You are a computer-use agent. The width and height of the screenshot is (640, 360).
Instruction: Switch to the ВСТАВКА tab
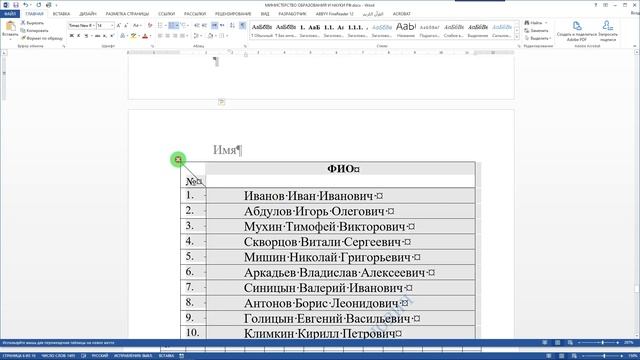pos(61,14)
